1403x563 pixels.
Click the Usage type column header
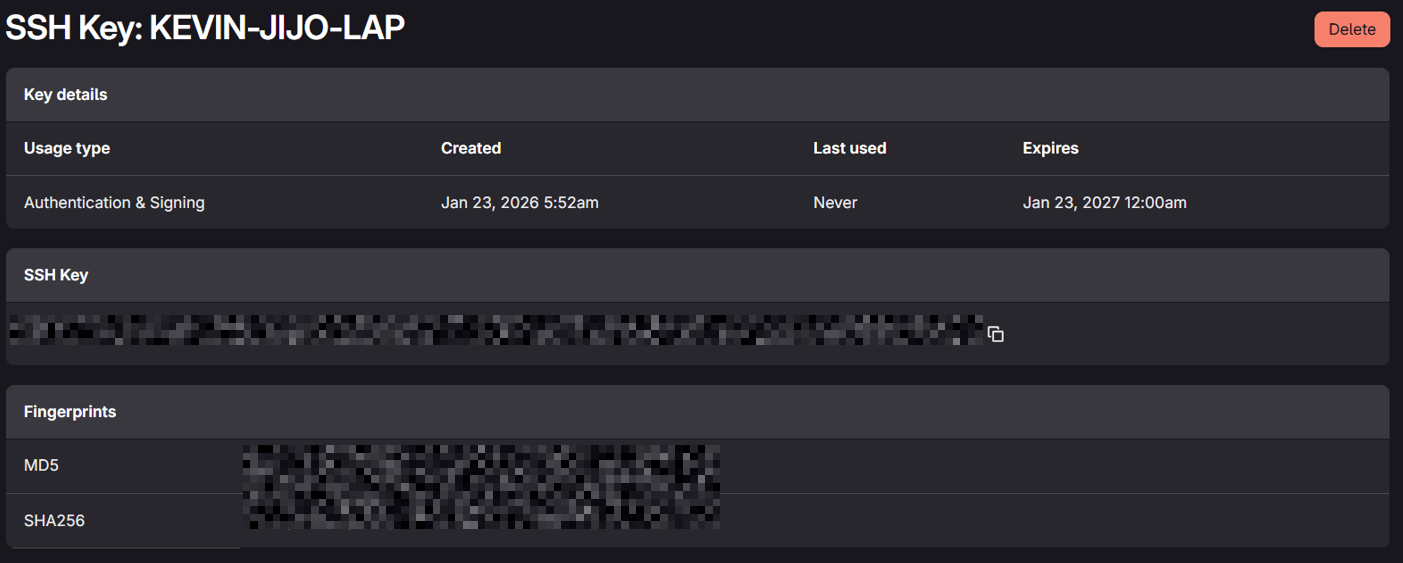pyautogui.click(x=67, y=148)
